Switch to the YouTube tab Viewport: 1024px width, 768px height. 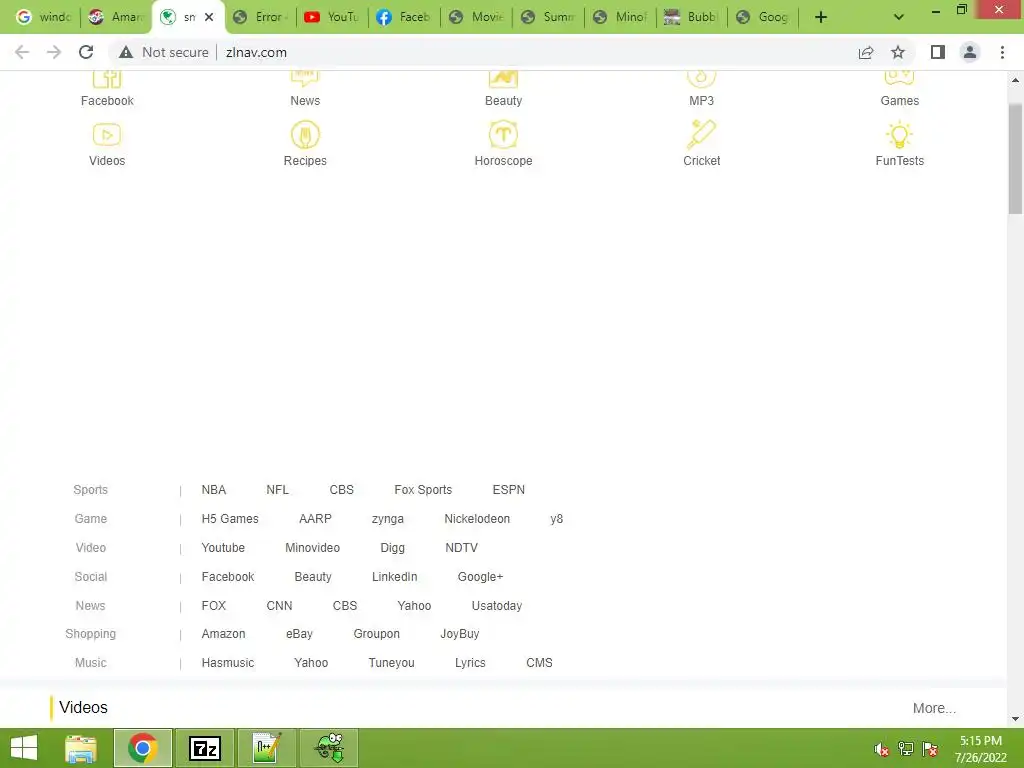pyautogui.click(x=332, y=17)
